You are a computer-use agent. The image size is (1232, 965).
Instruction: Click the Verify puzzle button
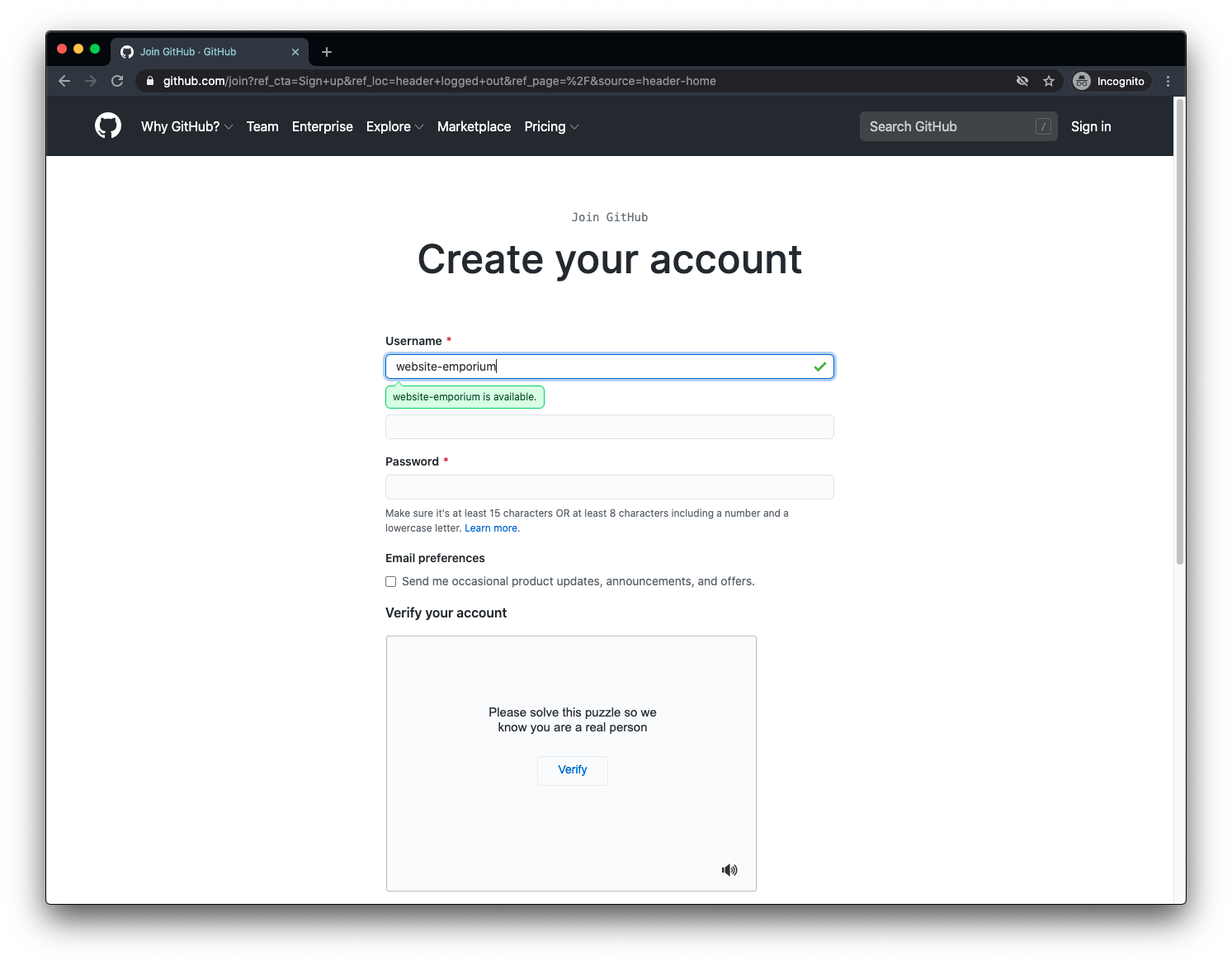573,770
